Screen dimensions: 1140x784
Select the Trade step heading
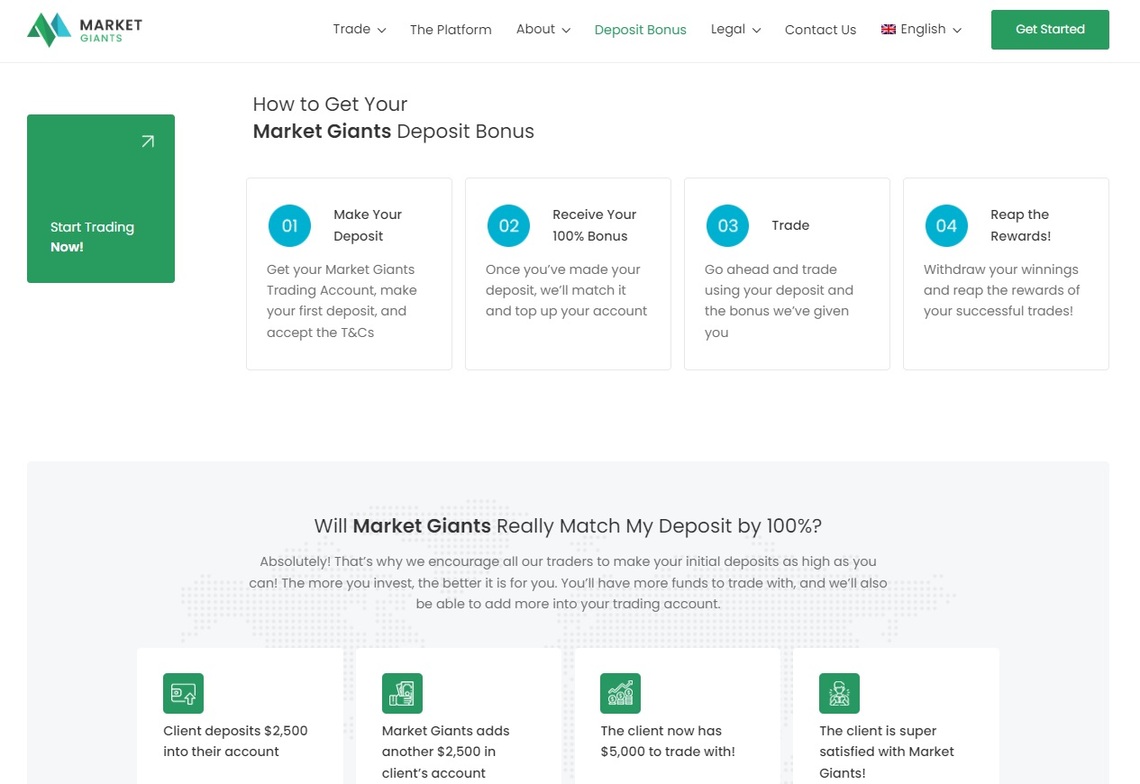(x=790, y=225)
